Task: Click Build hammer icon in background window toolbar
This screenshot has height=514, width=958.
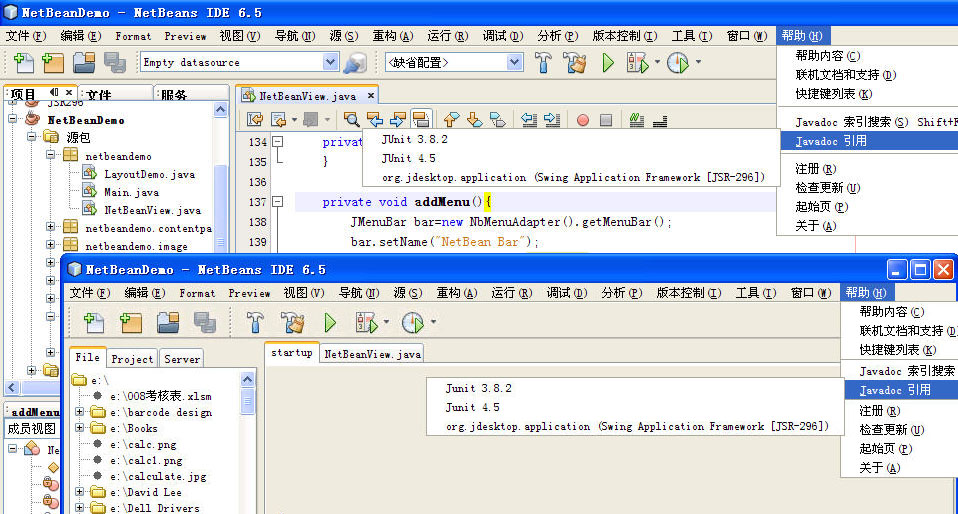Action: [543, 62]
